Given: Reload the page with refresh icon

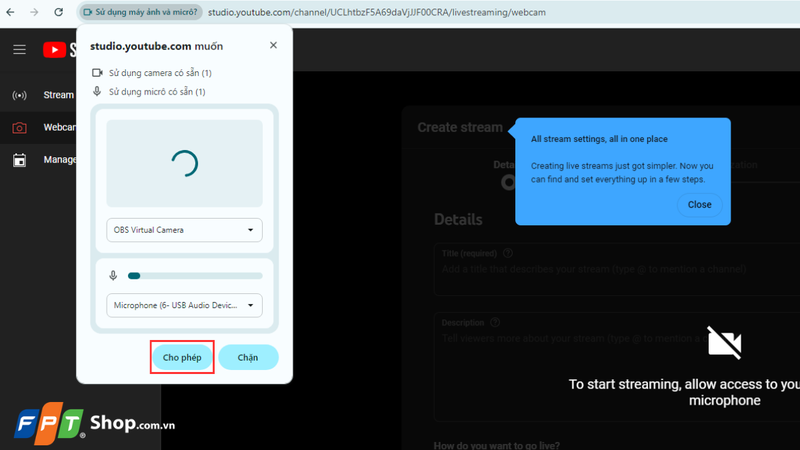Looking at the screenshot, I should 59,12.
